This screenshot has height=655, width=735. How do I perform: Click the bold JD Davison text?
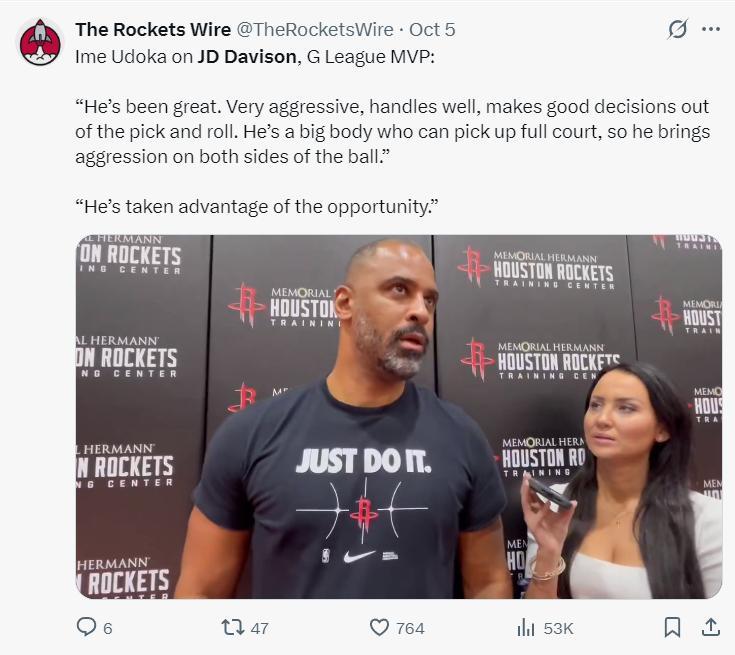(247, 57)
